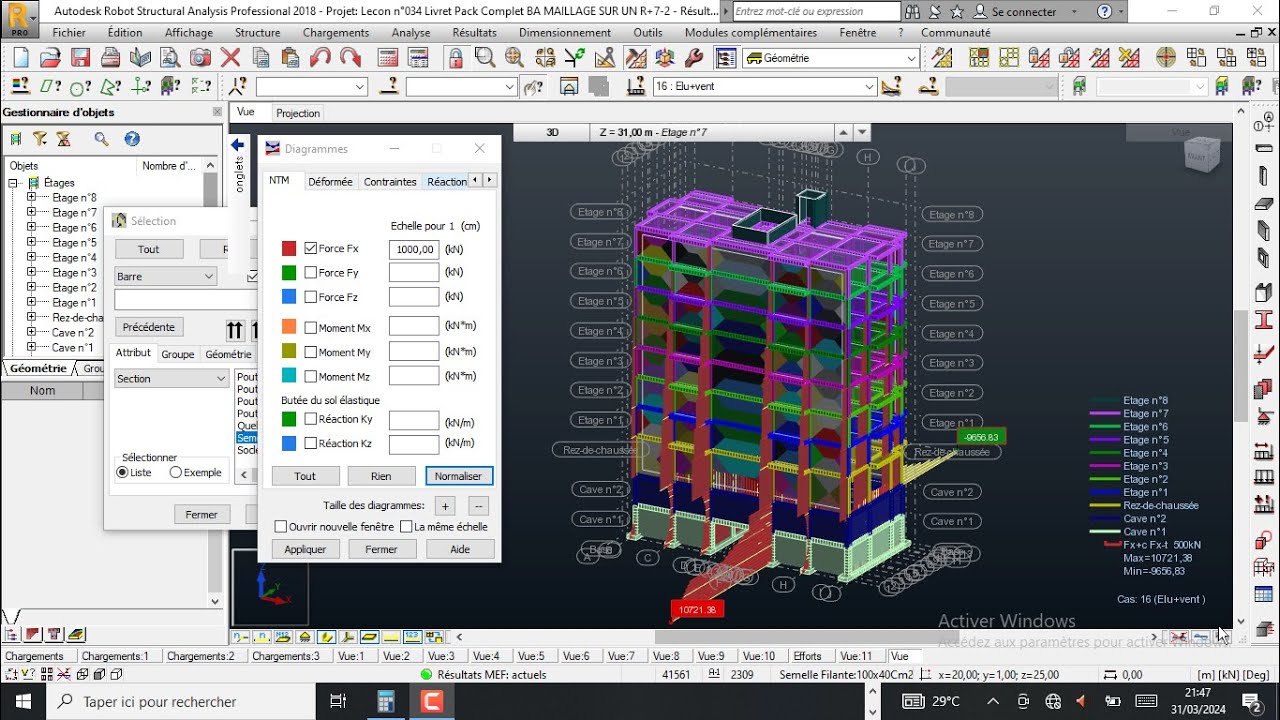1280x720 pixels.
Task: Click the filter funnel icon in object manager
Action: (40, 139)
